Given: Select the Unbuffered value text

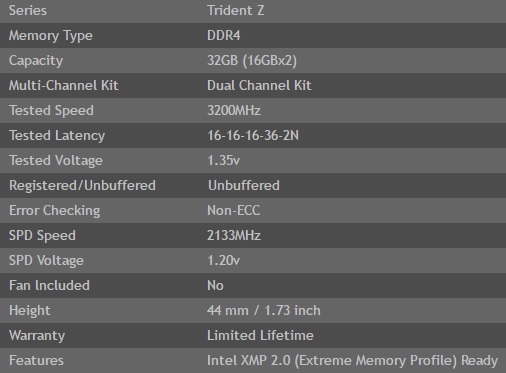Looking at the screenshot, I should pos(244,186).
